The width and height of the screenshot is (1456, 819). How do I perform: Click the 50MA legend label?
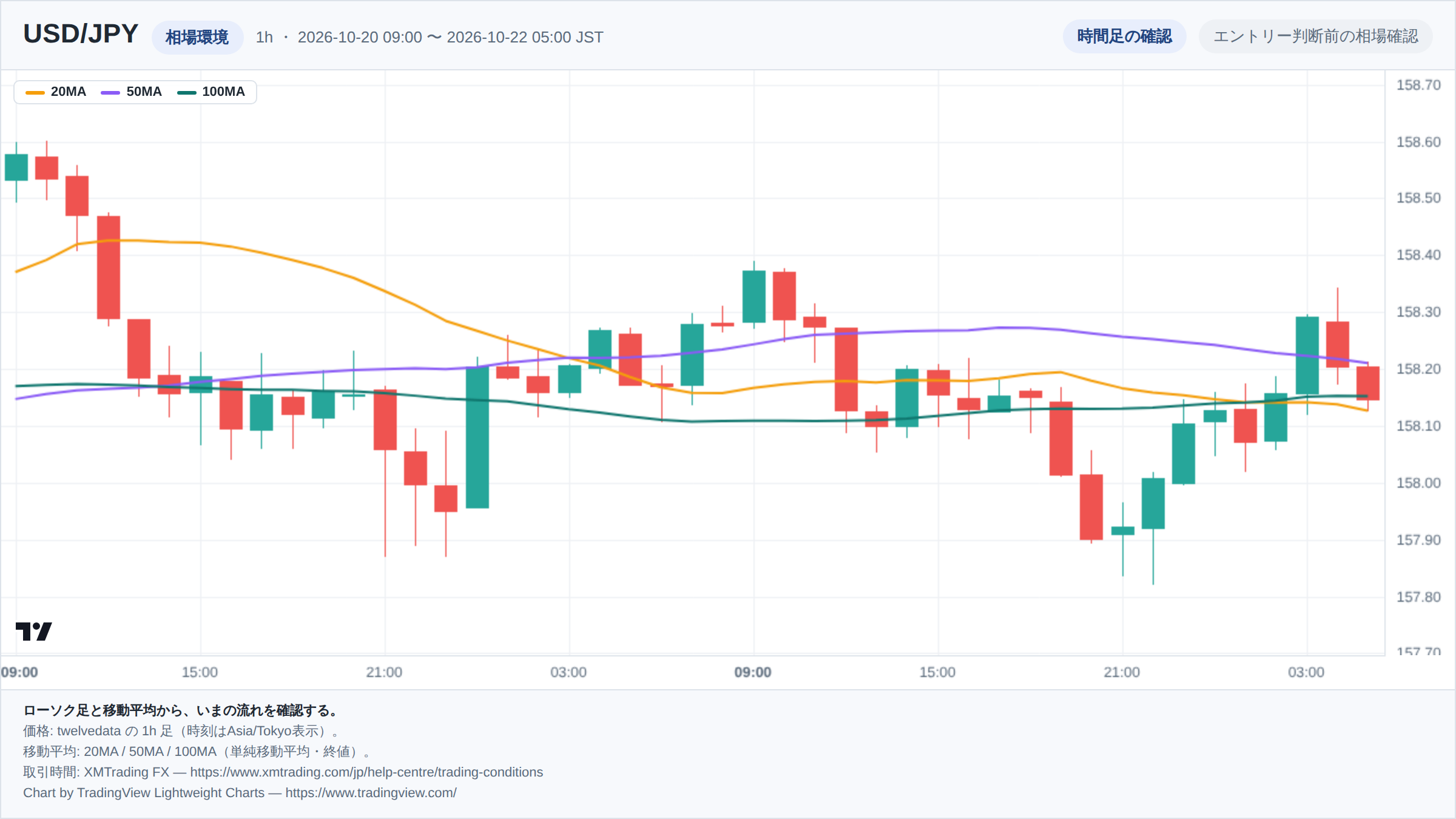tap(144, 92)
